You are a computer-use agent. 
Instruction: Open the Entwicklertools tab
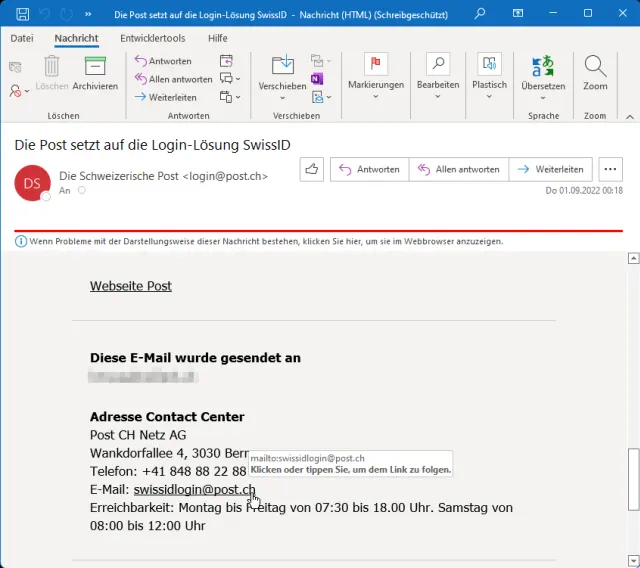[153, 38]
